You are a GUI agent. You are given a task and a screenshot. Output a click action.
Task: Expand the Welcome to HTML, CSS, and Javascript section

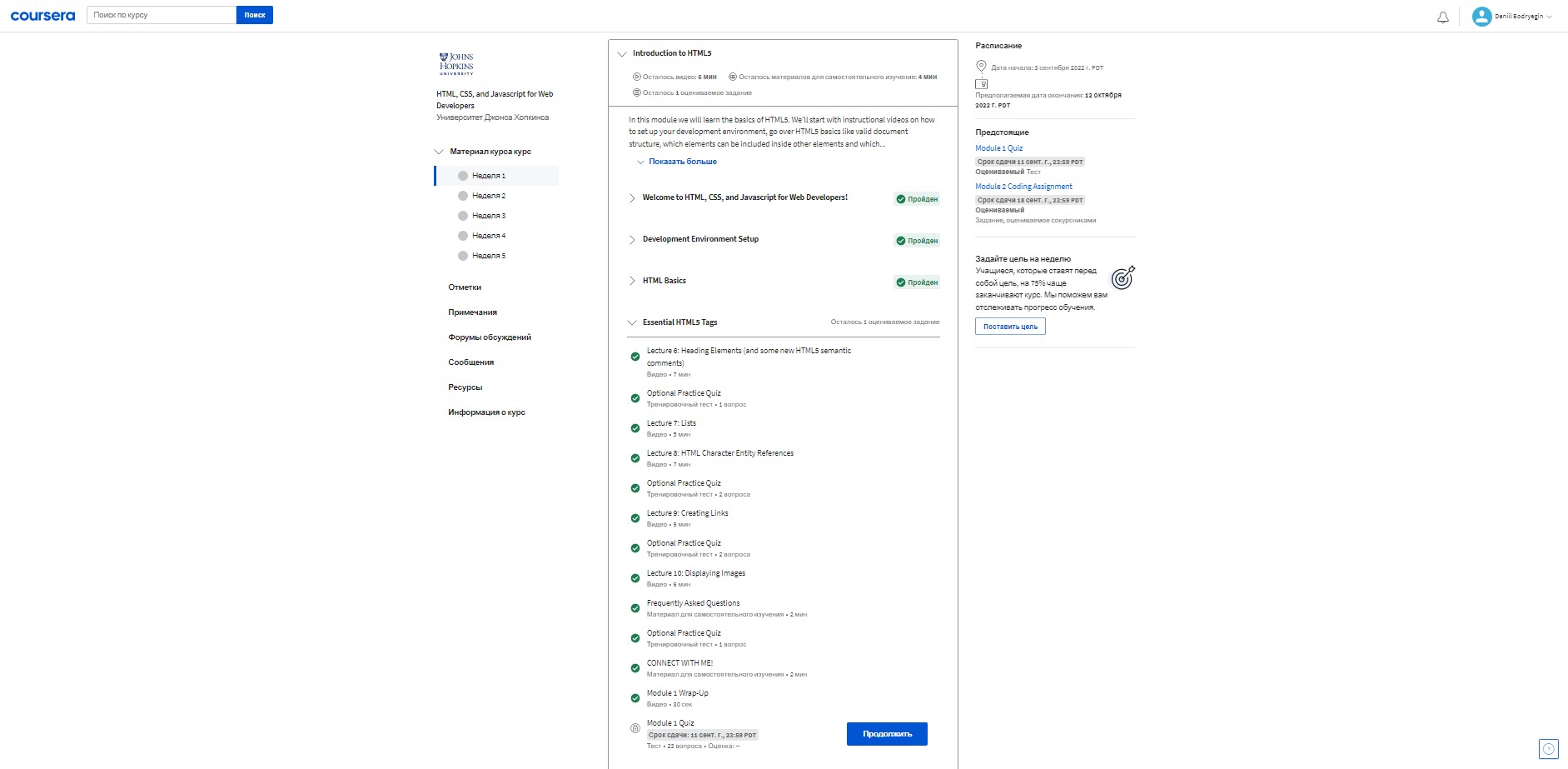tap(632, 198)
